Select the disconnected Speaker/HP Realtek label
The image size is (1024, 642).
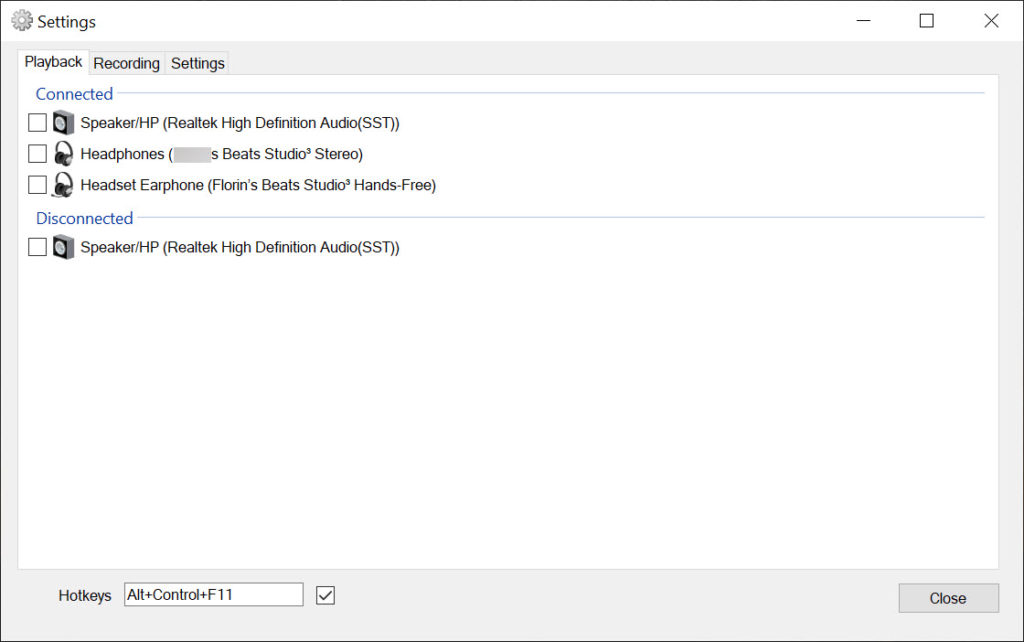240,247
